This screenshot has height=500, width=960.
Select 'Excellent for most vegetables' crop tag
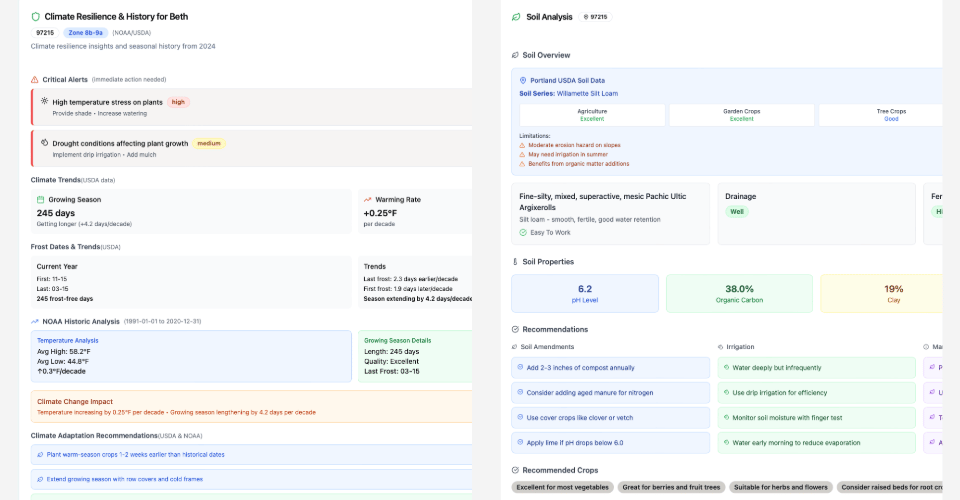click(562, 487)
